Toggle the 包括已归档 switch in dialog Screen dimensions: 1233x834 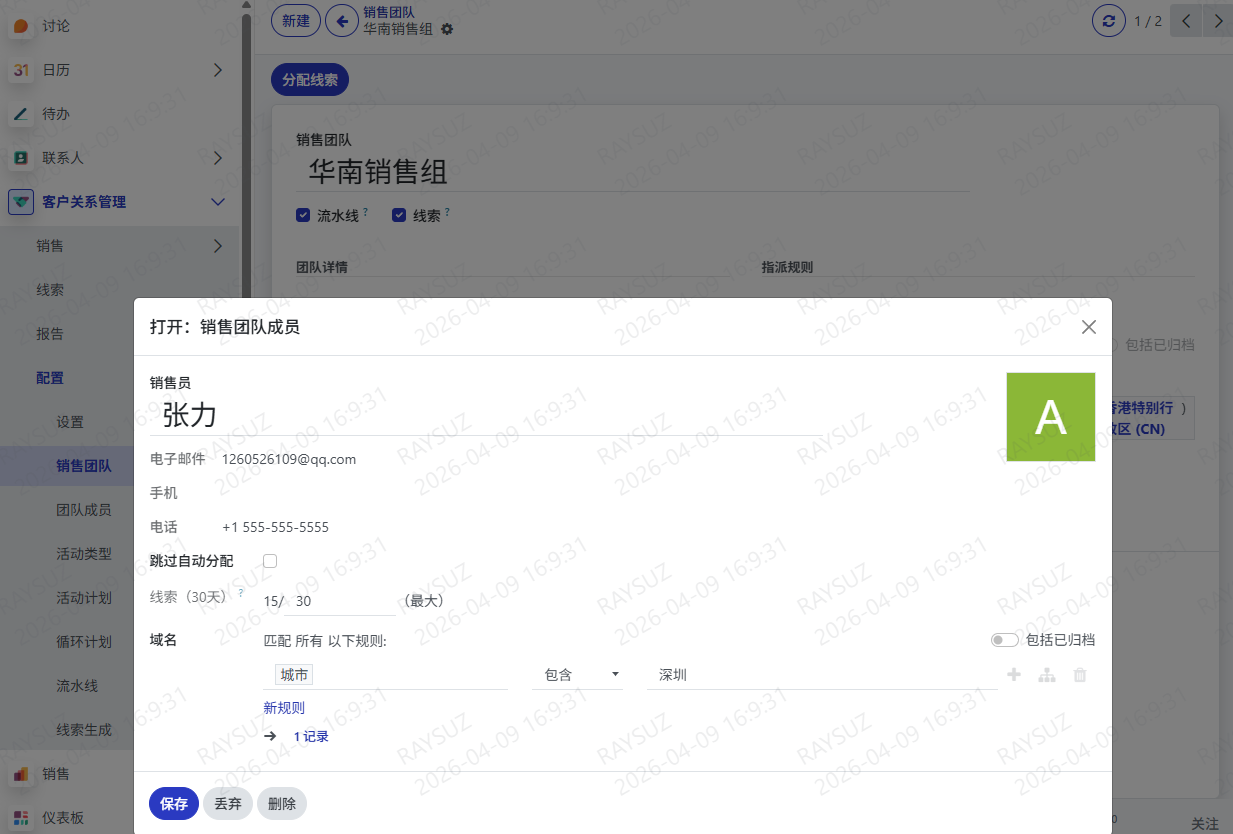coord(1005,640)
